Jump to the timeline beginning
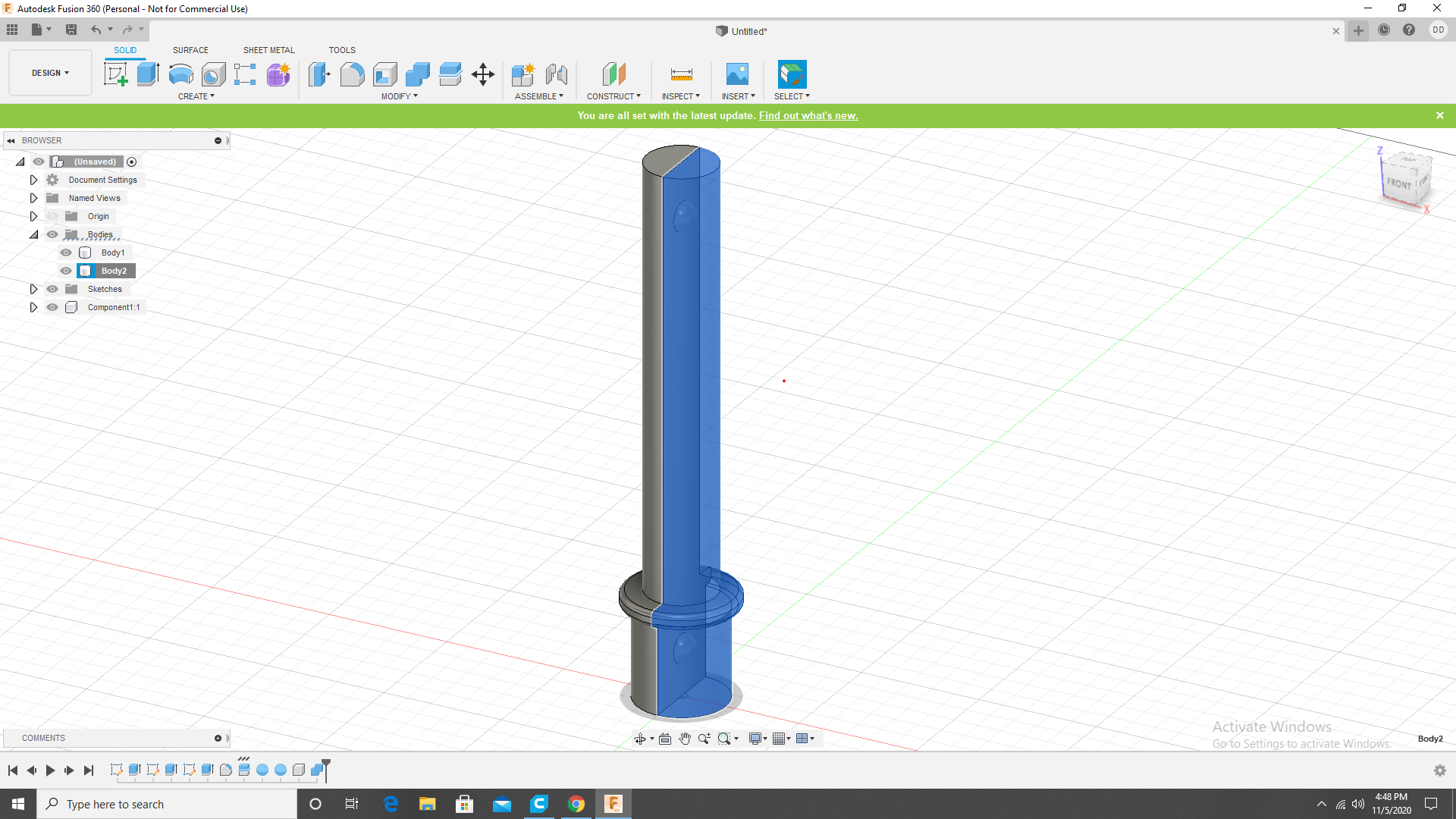The image size is (1456, 819). pyautogui.click(x=13, y=770)
